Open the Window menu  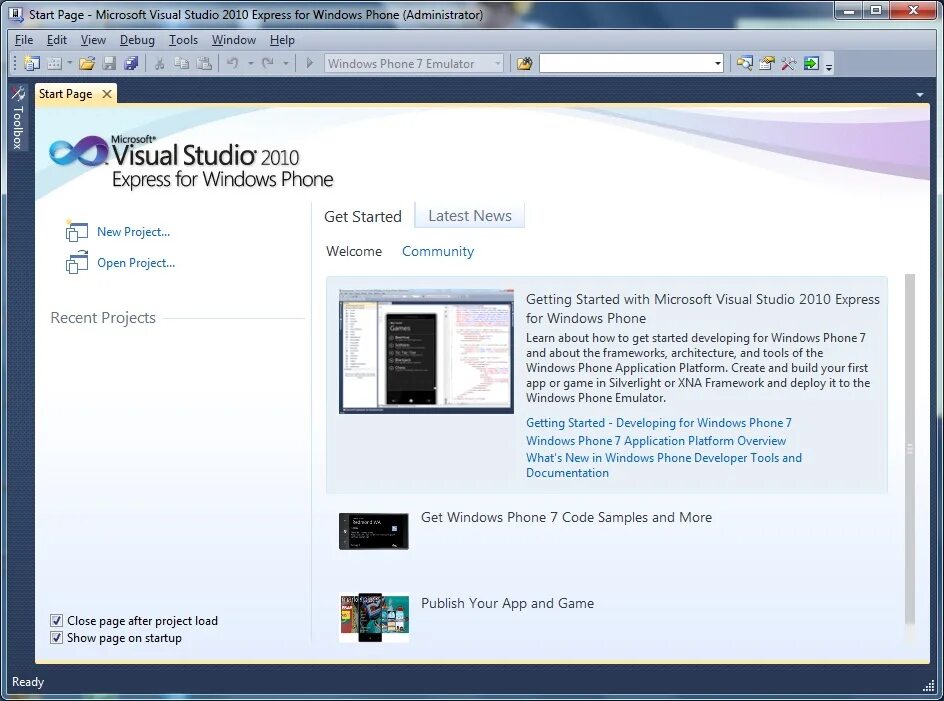coord(234,40)
